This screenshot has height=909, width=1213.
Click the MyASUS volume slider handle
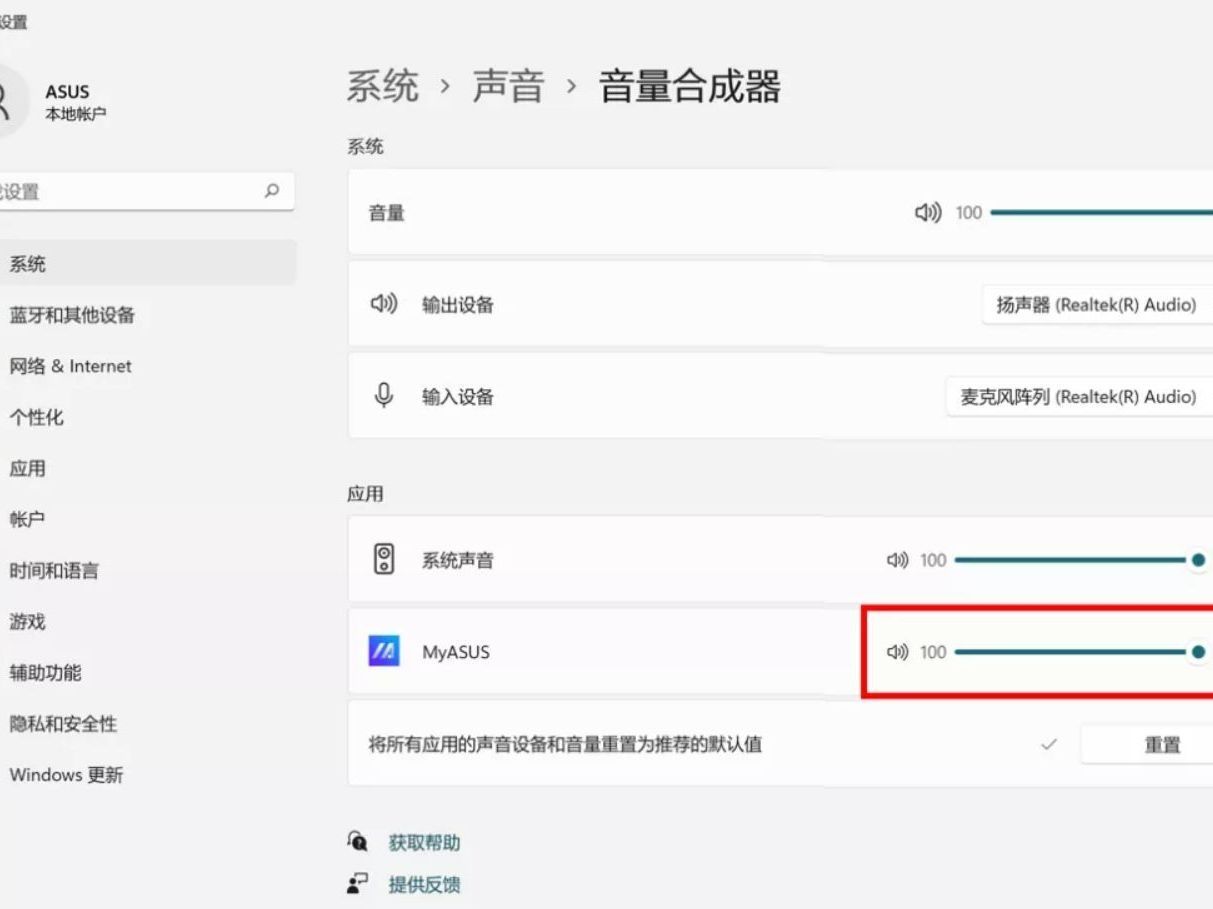(1197, 652)
